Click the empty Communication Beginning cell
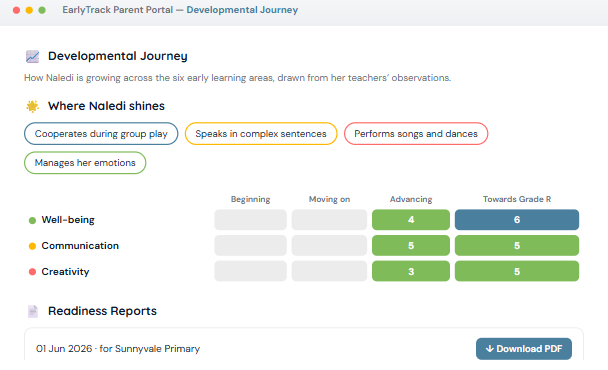 point(250,246)
